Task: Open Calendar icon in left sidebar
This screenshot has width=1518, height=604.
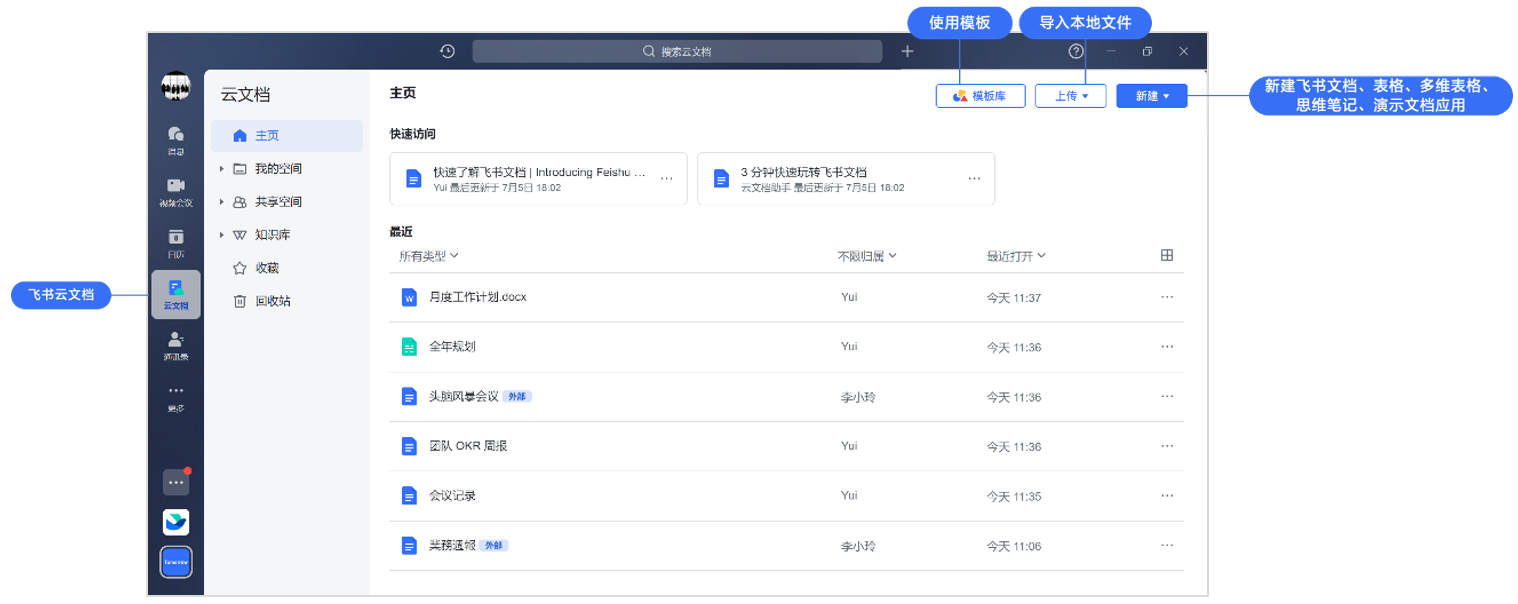Action: (176, 242)
